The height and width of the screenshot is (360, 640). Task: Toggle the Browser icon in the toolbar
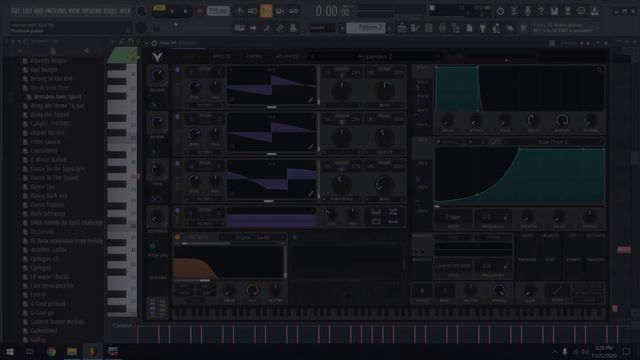(x=456, y=28)
